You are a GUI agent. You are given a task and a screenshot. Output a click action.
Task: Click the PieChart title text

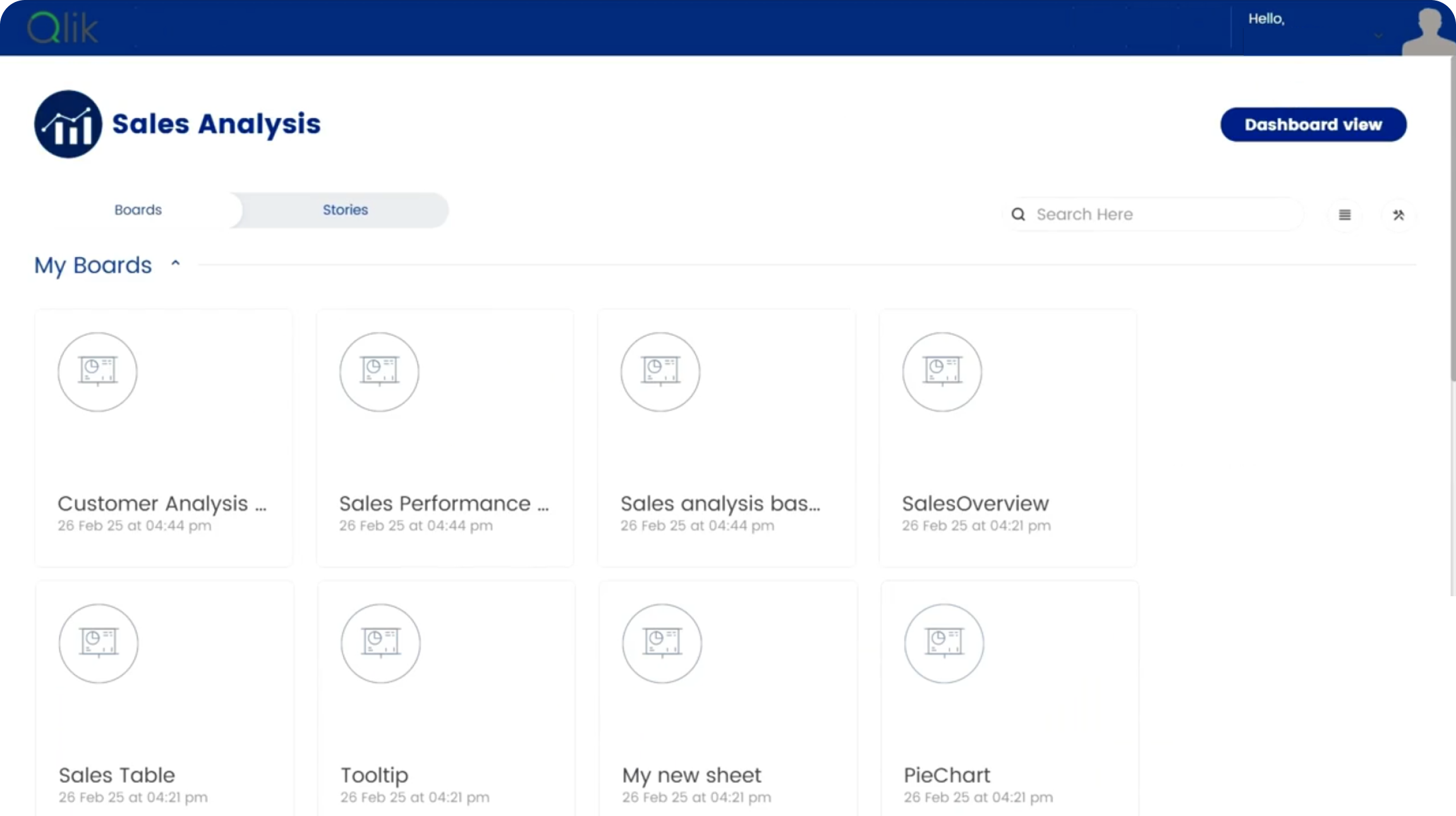(x=947, y=775)
